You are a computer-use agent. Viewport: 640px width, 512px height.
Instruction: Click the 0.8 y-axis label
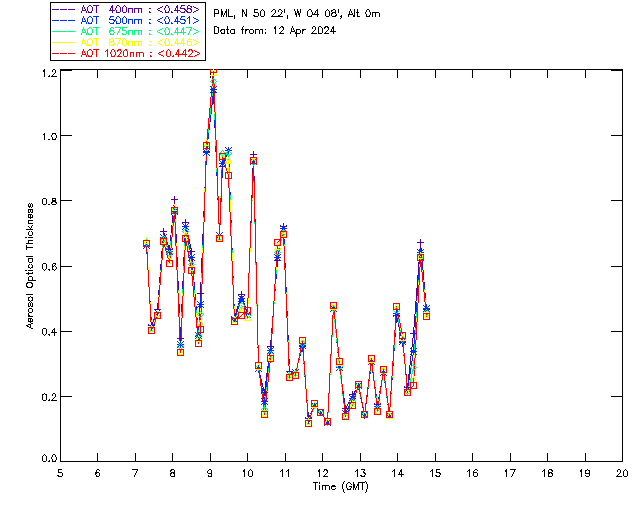click(x=49, y=201)
